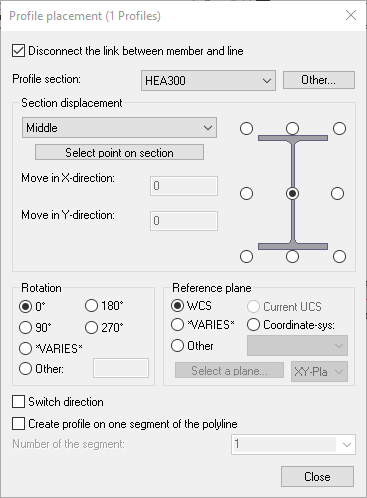Open the Profile section HEA300 dropdown

(x=208, y=80)
